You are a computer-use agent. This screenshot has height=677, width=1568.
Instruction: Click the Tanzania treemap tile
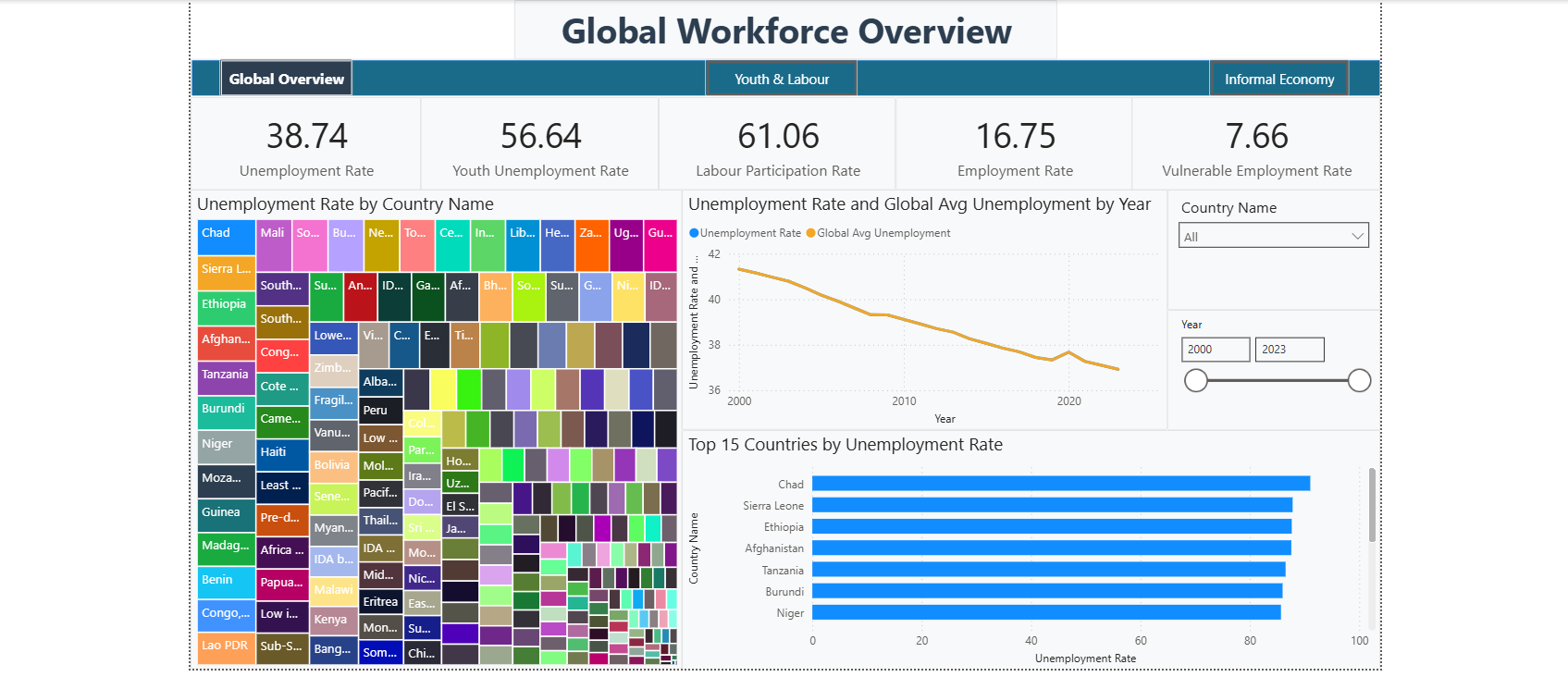(x=227, y=378)
